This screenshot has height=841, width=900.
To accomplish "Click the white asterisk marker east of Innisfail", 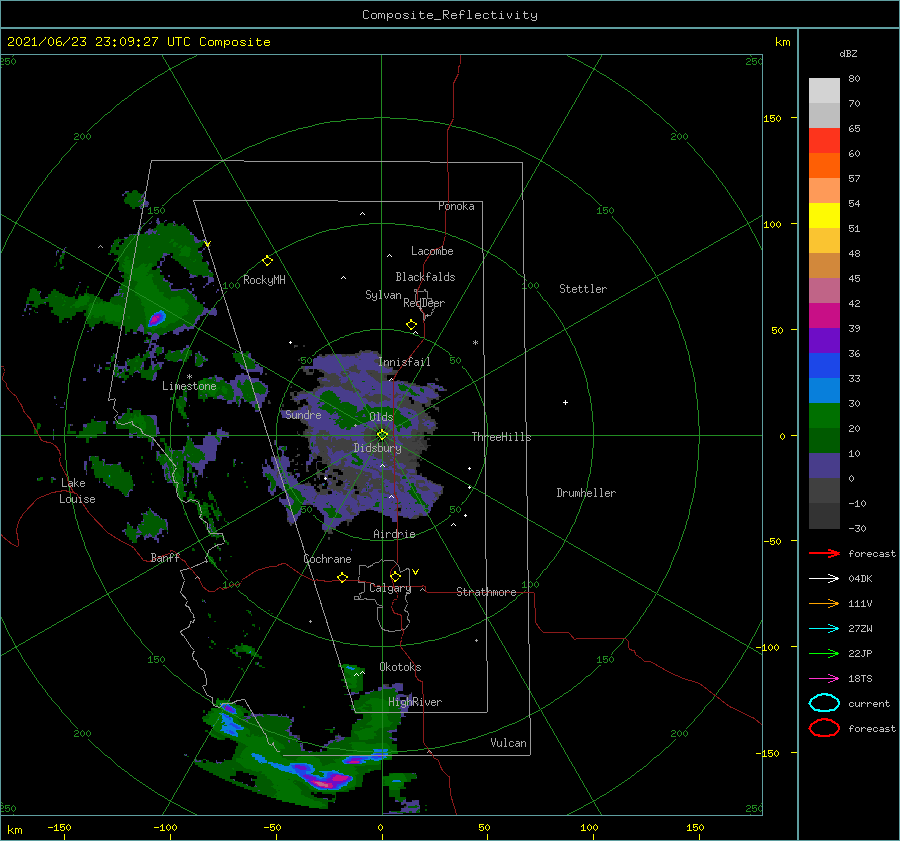I will pos(475,343).
